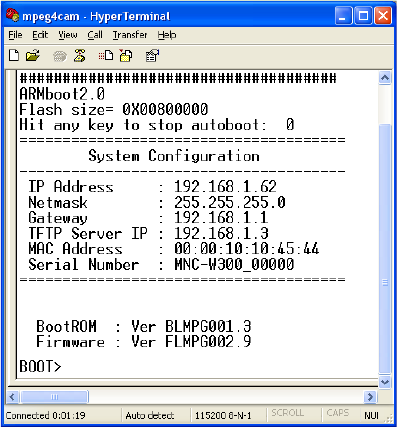Click the Properties toolbar icon
This screenshot has width=397, height=427.
[152, 56]
